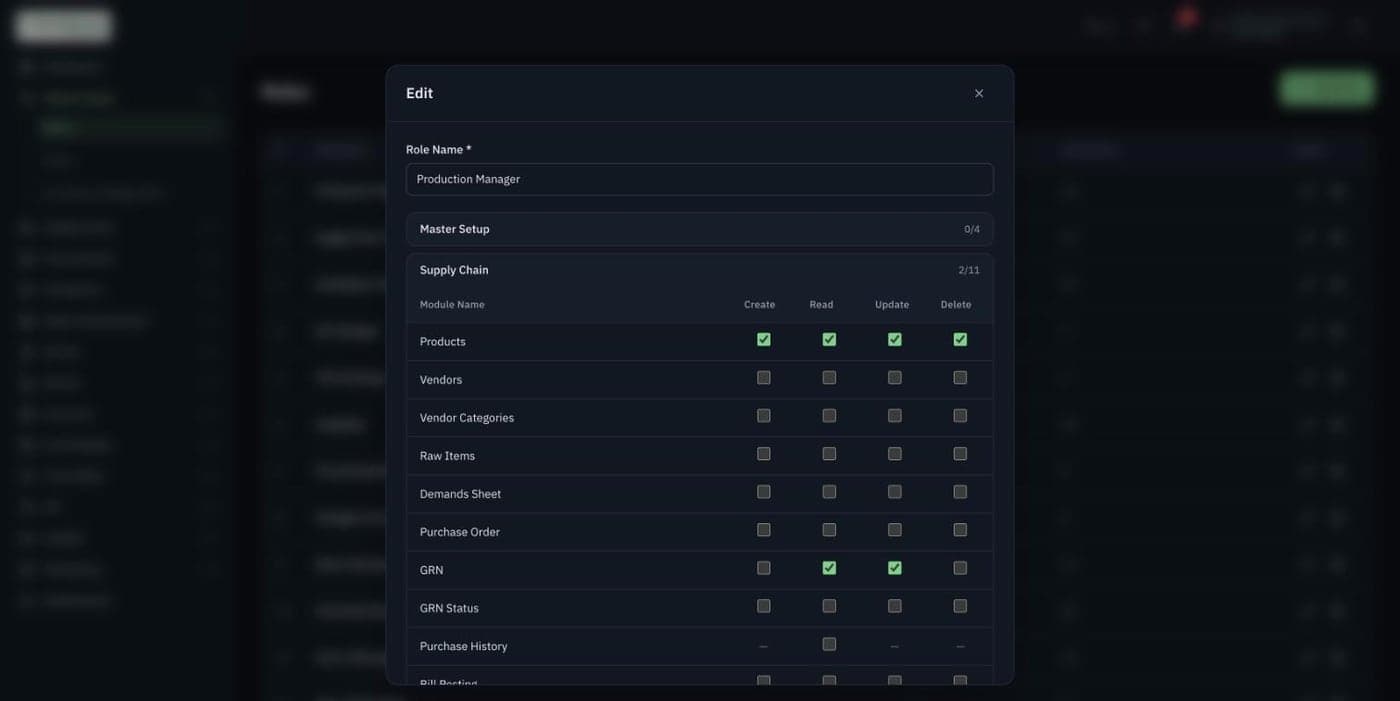This screenshot has height=701, width=1400.
Task: Disable Update permission for GRN
Action: point(895,568)
